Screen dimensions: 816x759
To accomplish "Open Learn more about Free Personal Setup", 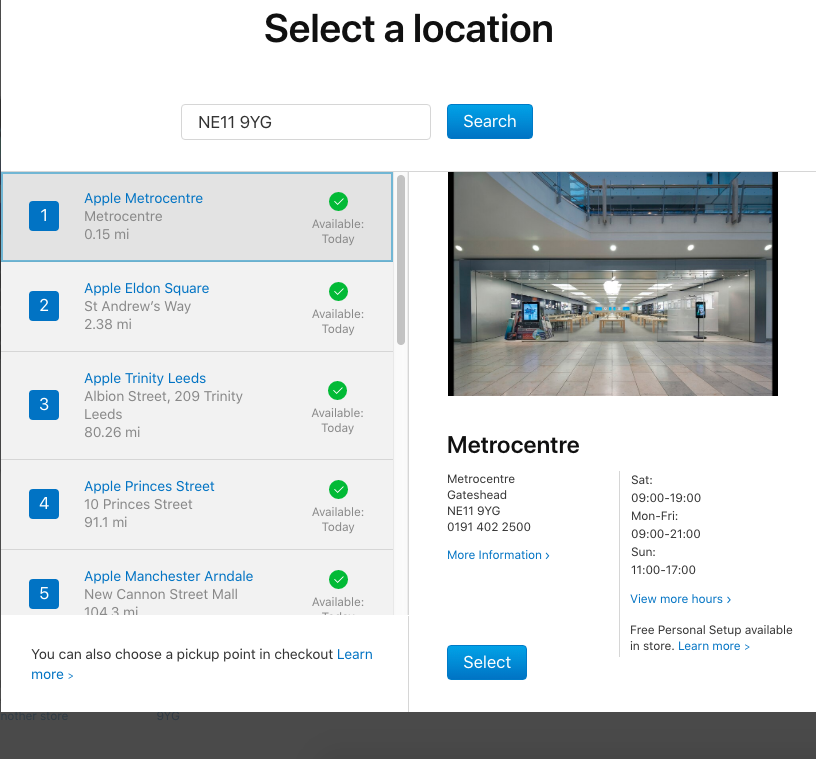I will pyautogui.click(x=713, y=646).
